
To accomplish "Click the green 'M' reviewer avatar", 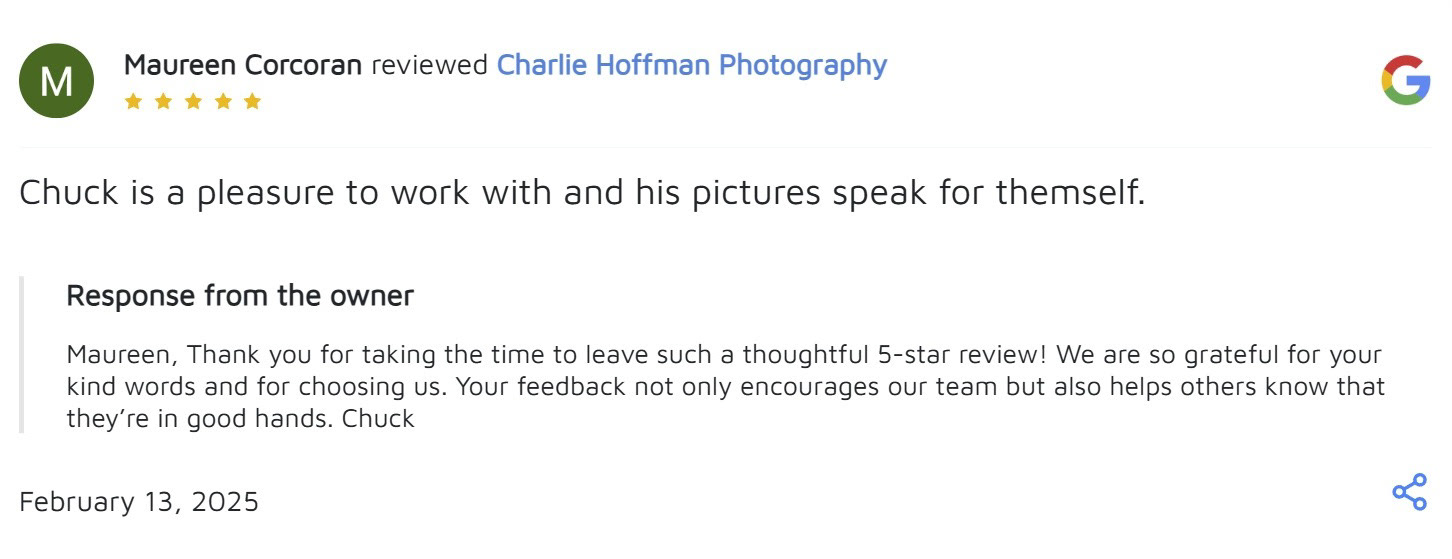I will (x=56, y=81).
